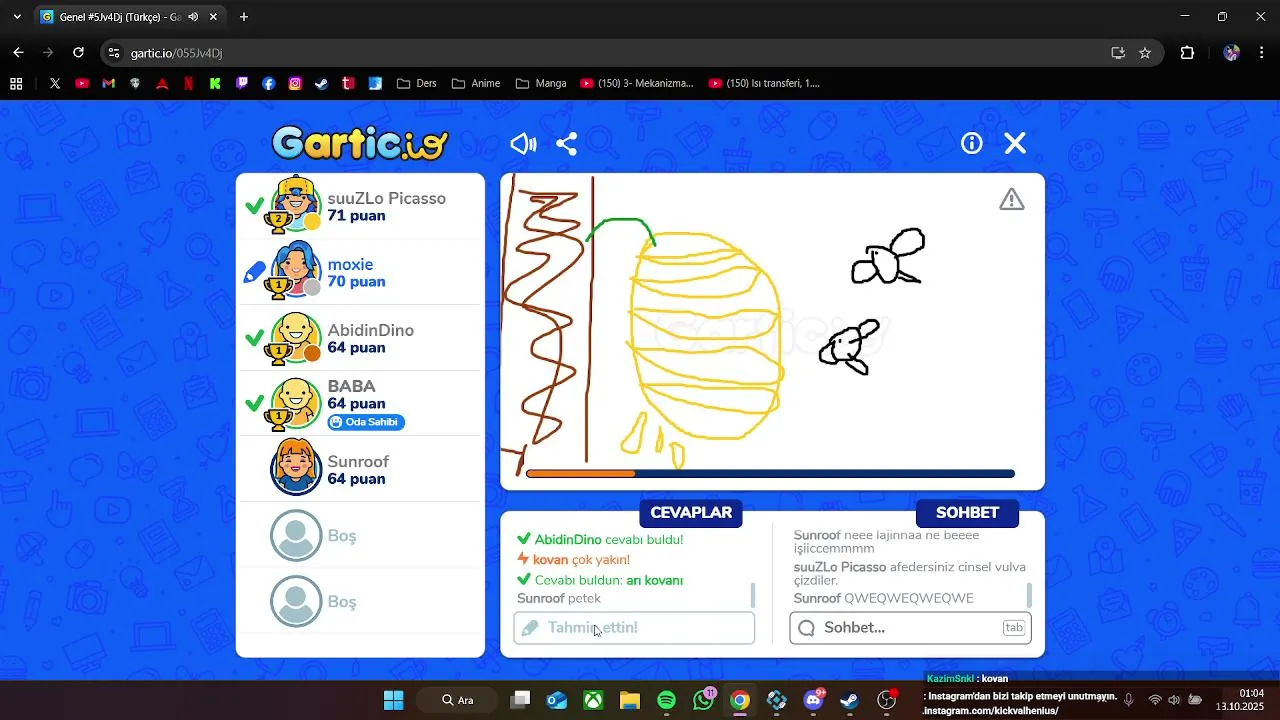Click the empty Boş player slot below Sunroof
Image resolution: width=1280 pixels, height=720 pixels.
[x=360, y=536]
